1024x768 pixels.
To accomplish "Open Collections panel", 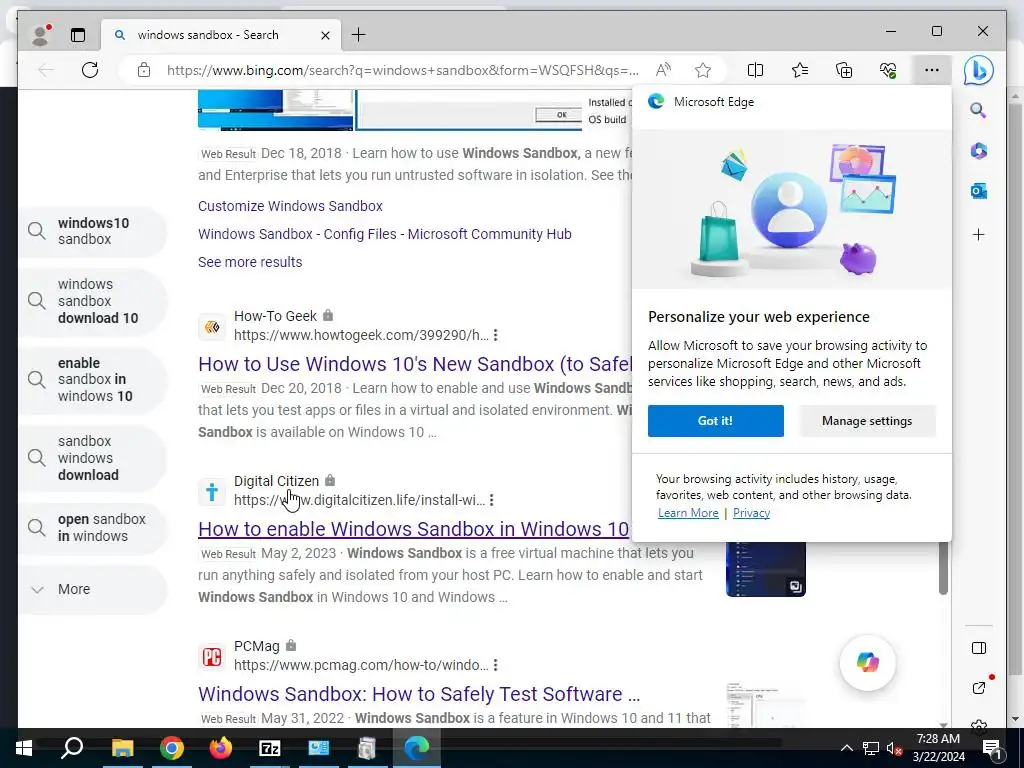I will coord(844,70).
